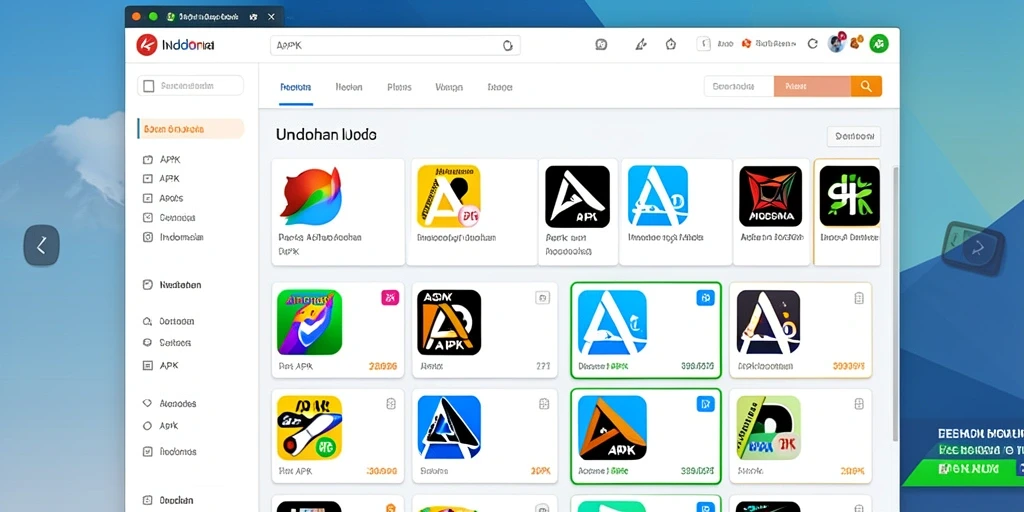Click the square boxed icon in the header

click(x=703, y=44)
